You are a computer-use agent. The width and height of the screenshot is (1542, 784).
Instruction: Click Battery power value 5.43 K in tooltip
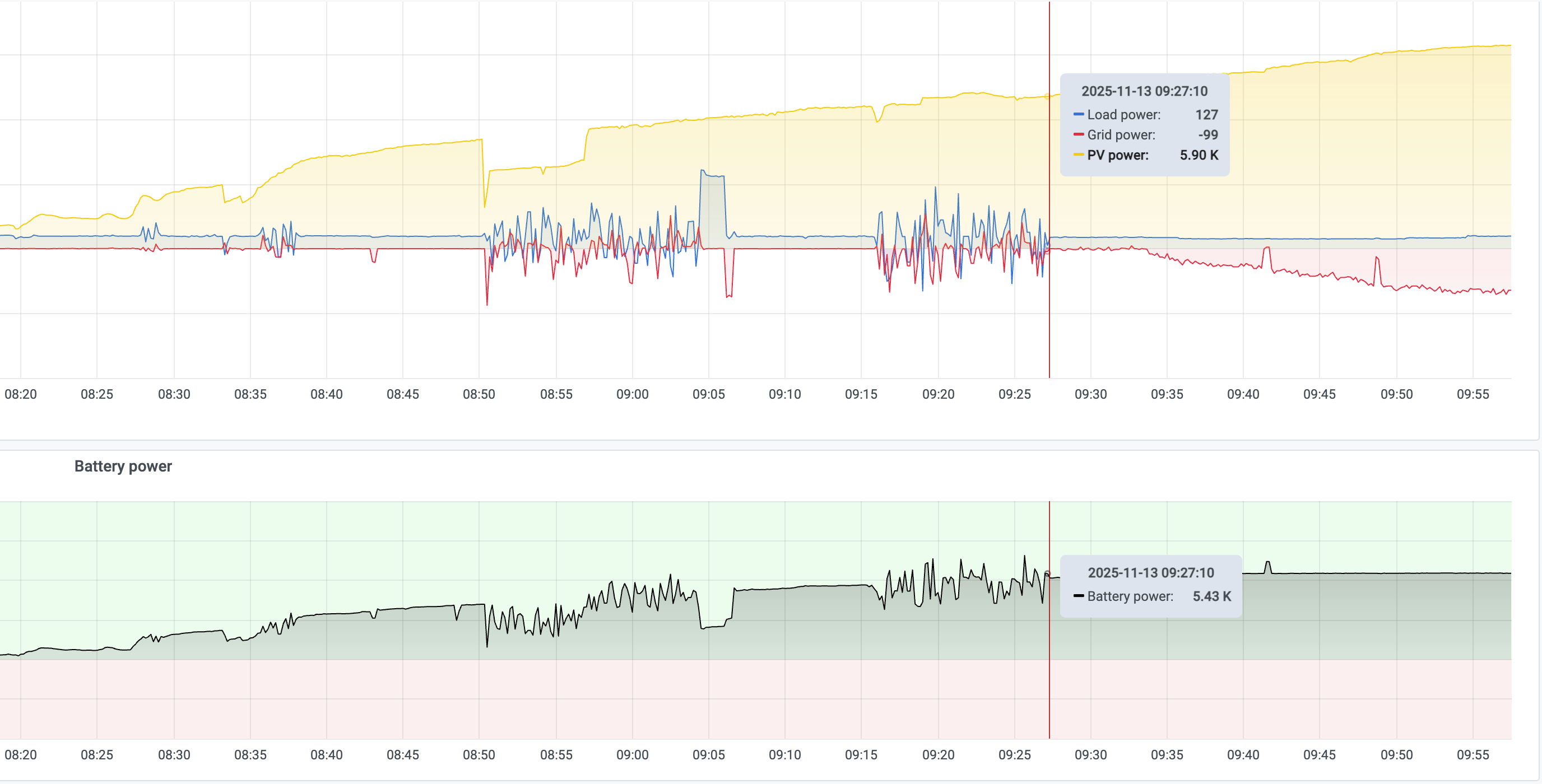click(x=1211, y=596)
